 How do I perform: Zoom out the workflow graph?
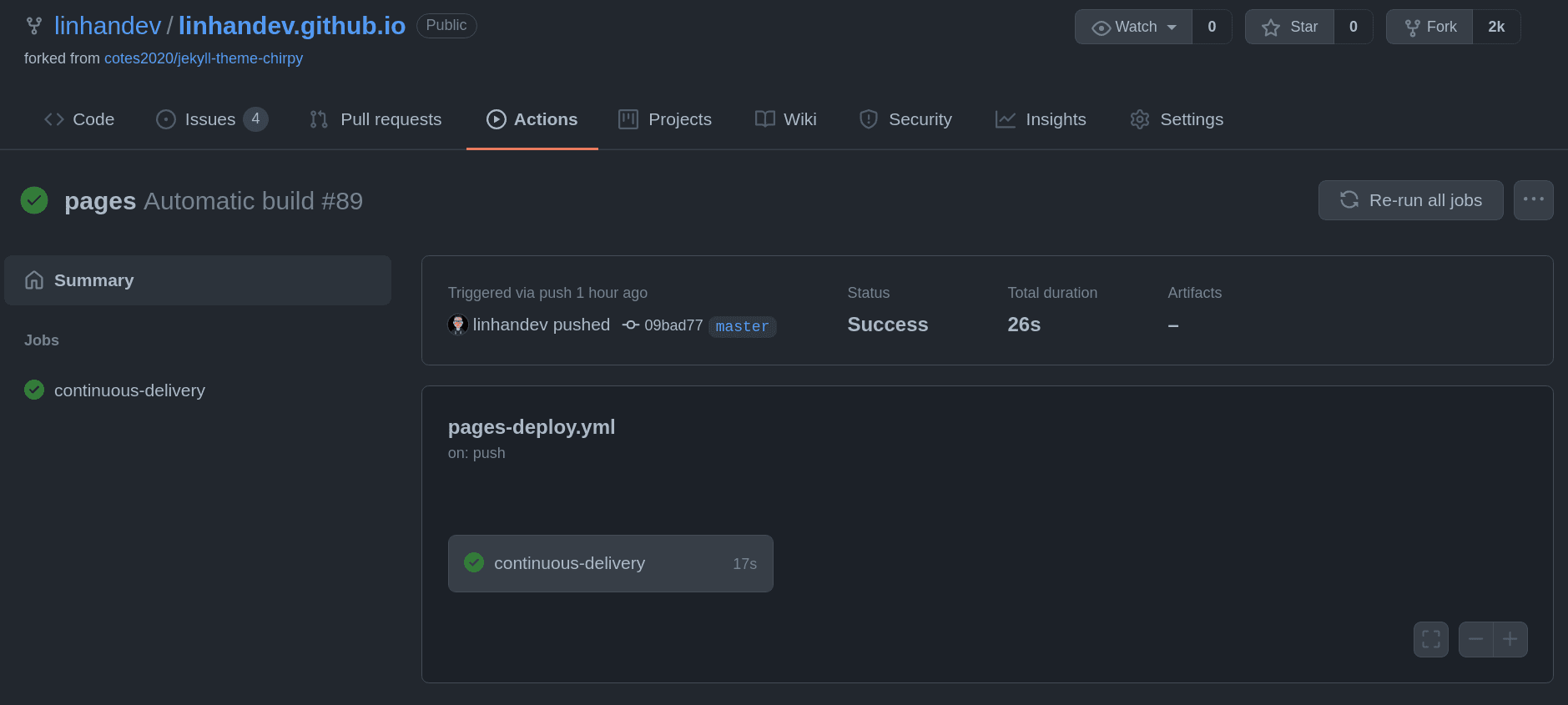(x=1475, y=640)
